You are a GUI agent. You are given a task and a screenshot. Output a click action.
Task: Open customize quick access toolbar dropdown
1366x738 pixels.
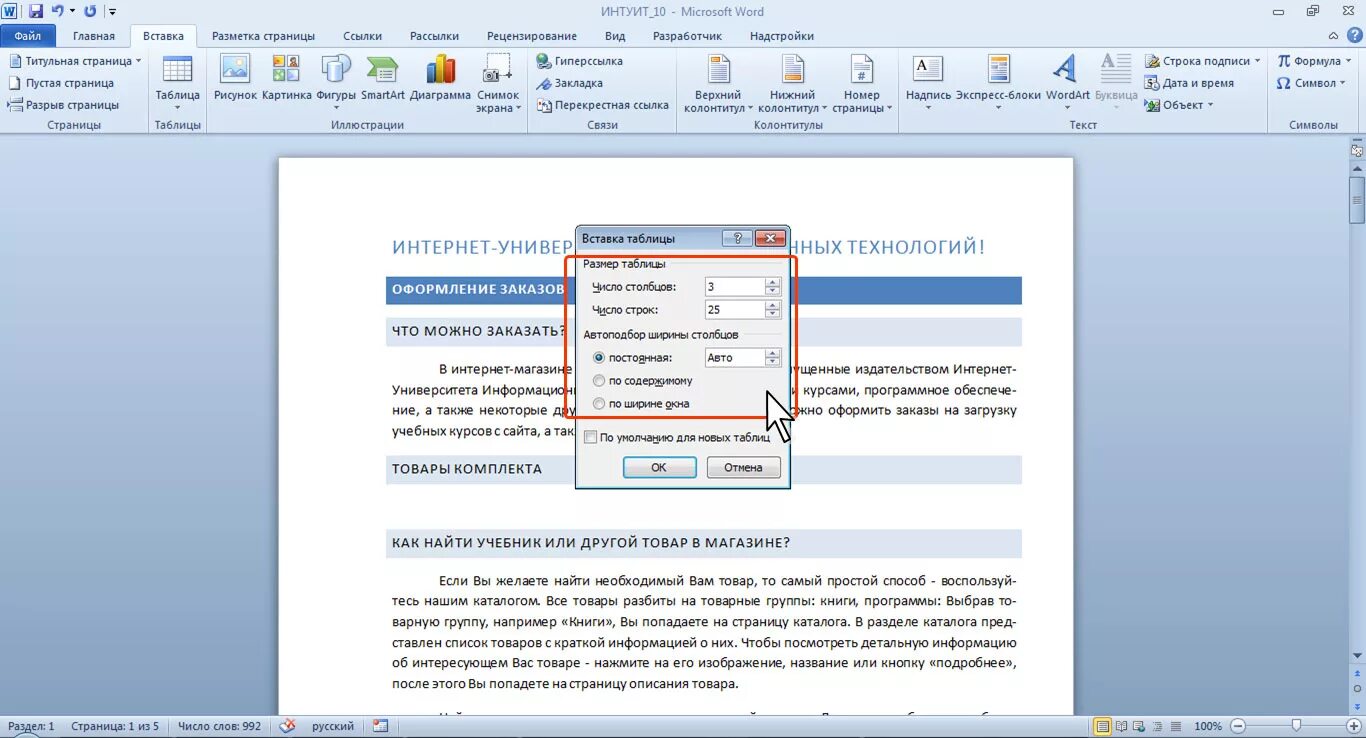coord(112,11)
